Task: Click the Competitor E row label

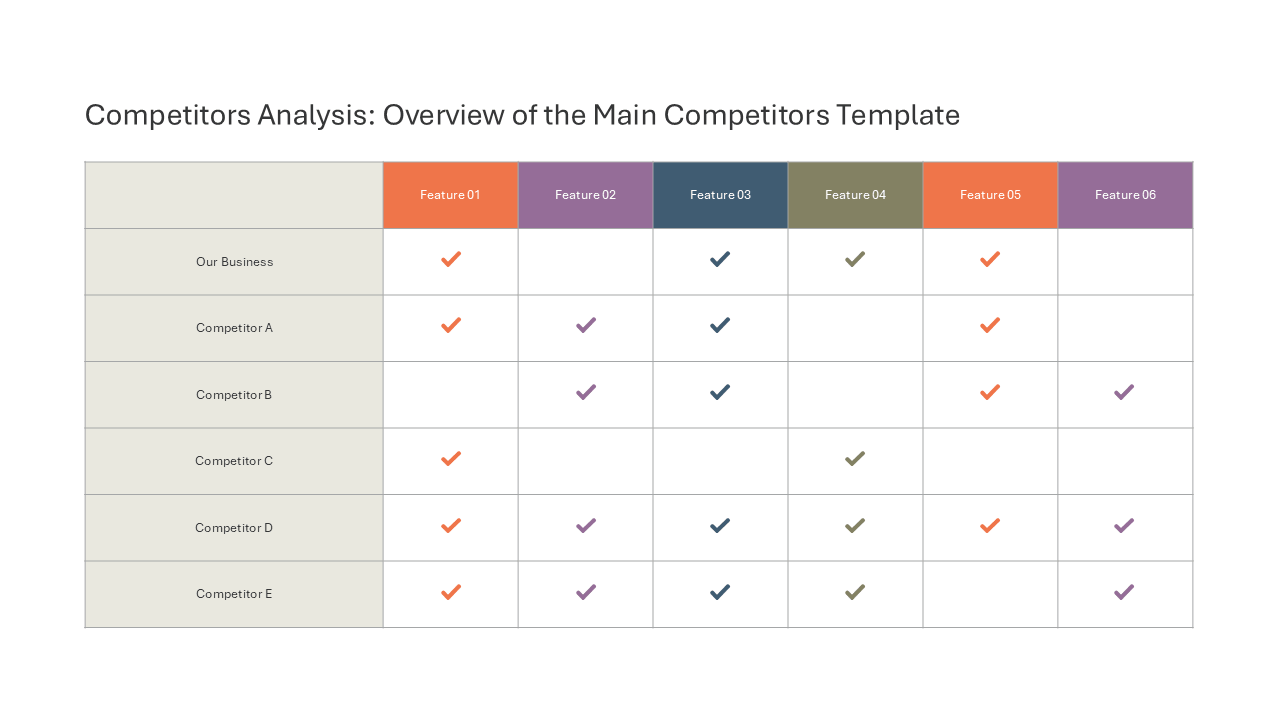Action: pos(234,594)
